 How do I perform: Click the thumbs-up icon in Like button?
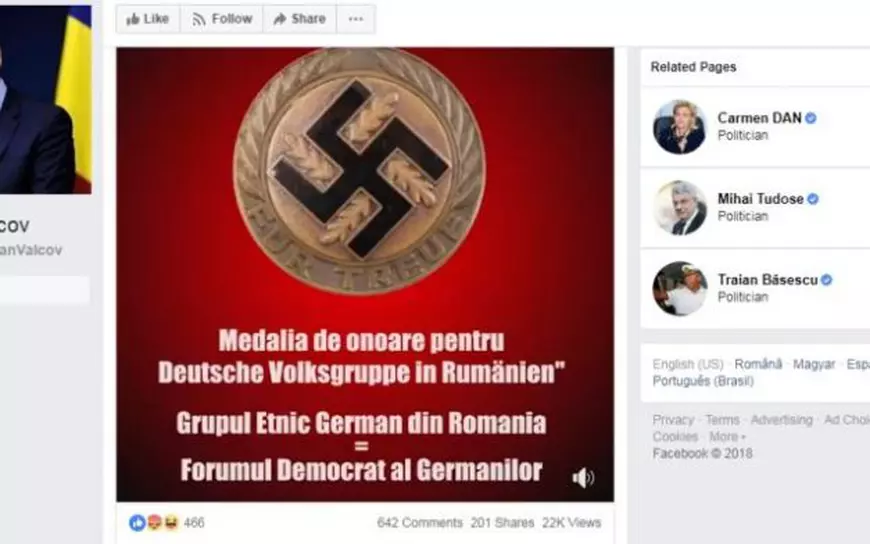click(133, 19)
